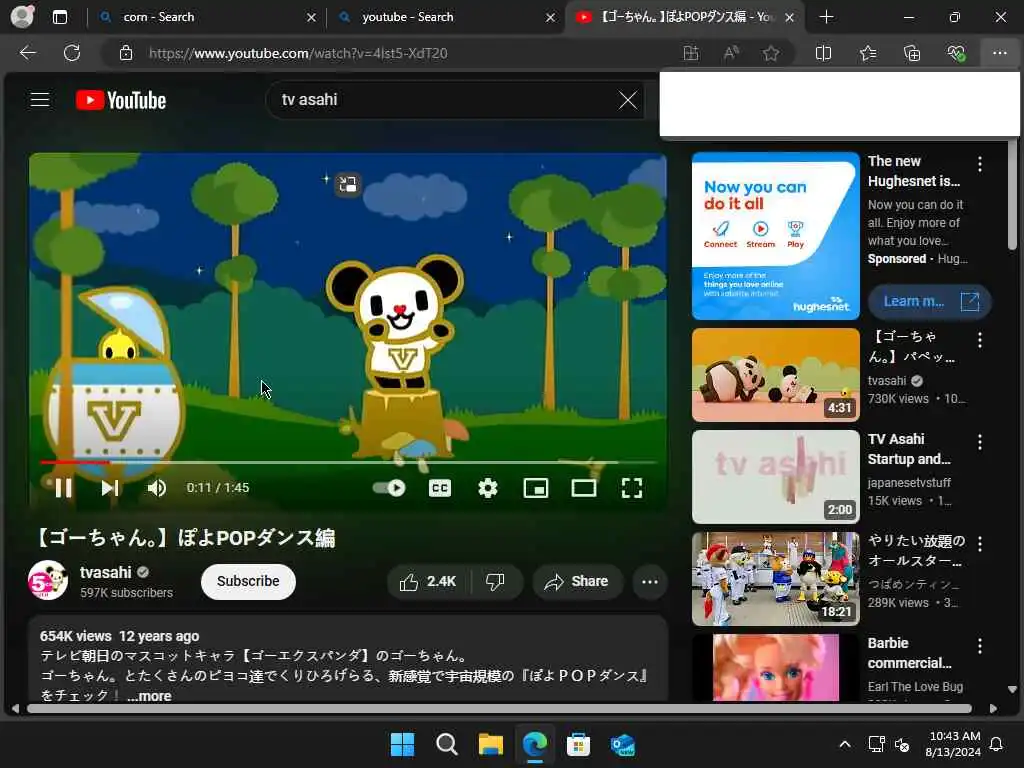The height and width of the screenshot is (768, 1024).
Task: Switch to miniplayer mode
Action: tap(536, 488)
